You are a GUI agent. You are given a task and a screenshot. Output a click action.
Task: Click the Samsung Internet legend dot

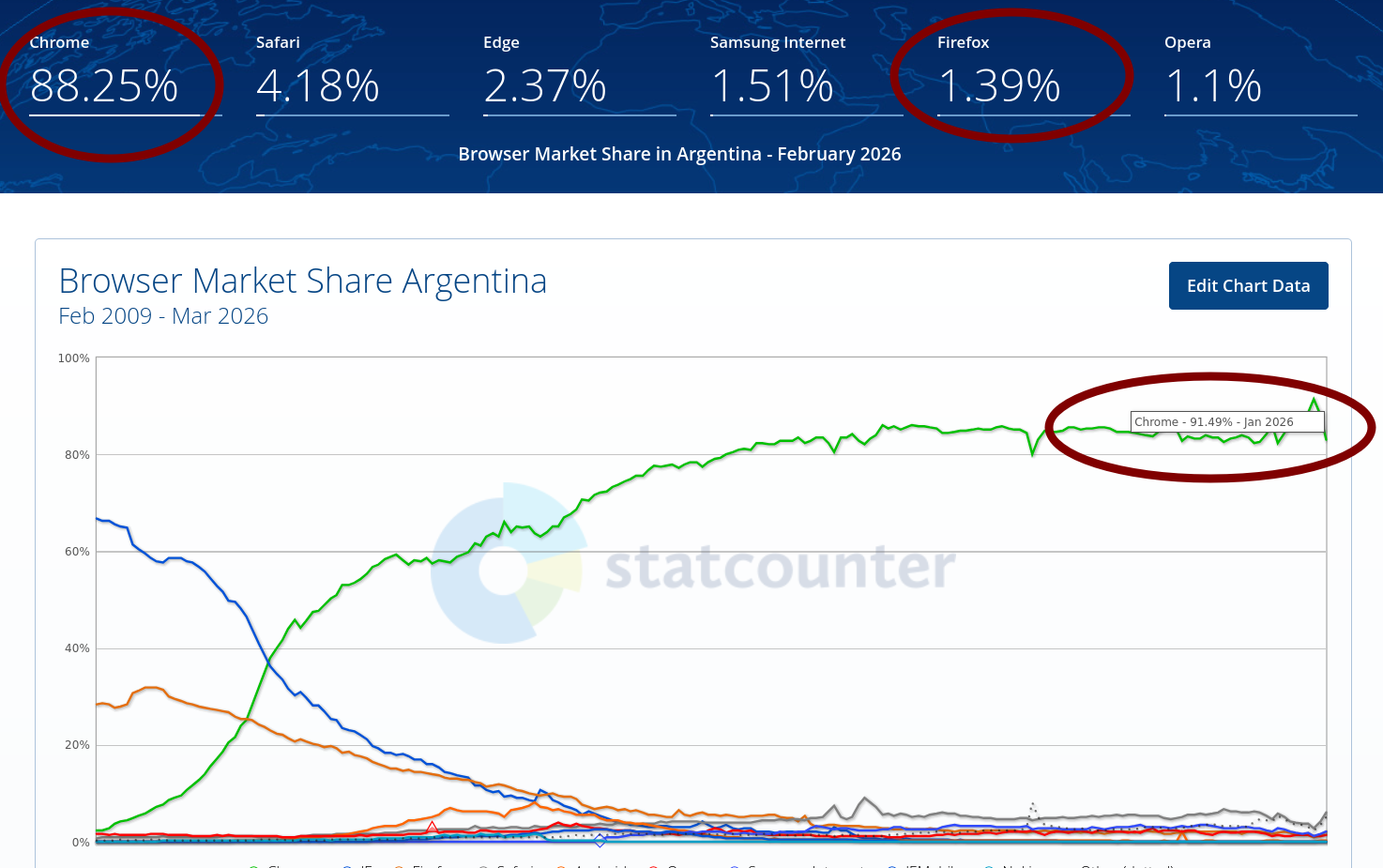click(x=734, y=865)
